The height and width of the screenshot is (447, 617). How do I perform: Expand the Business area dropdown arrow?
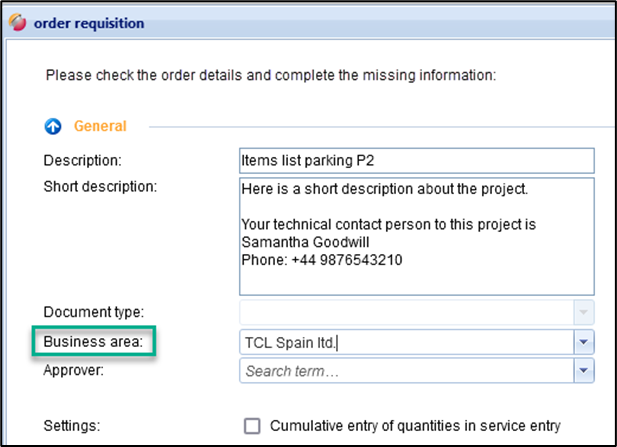pos(584,342)
